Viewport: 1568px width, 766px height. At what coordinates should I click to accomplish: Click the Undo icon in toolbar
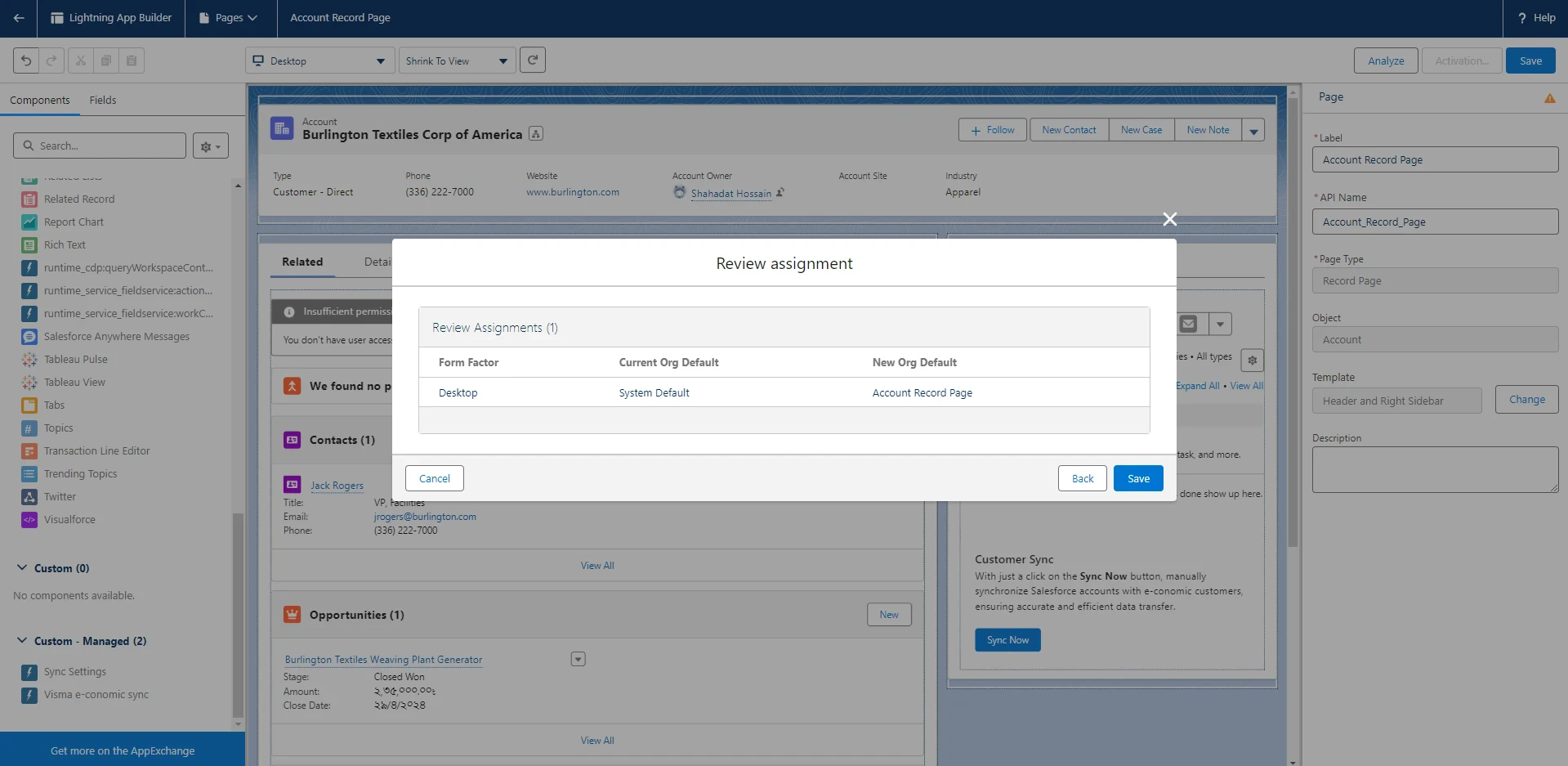point(26,60)
